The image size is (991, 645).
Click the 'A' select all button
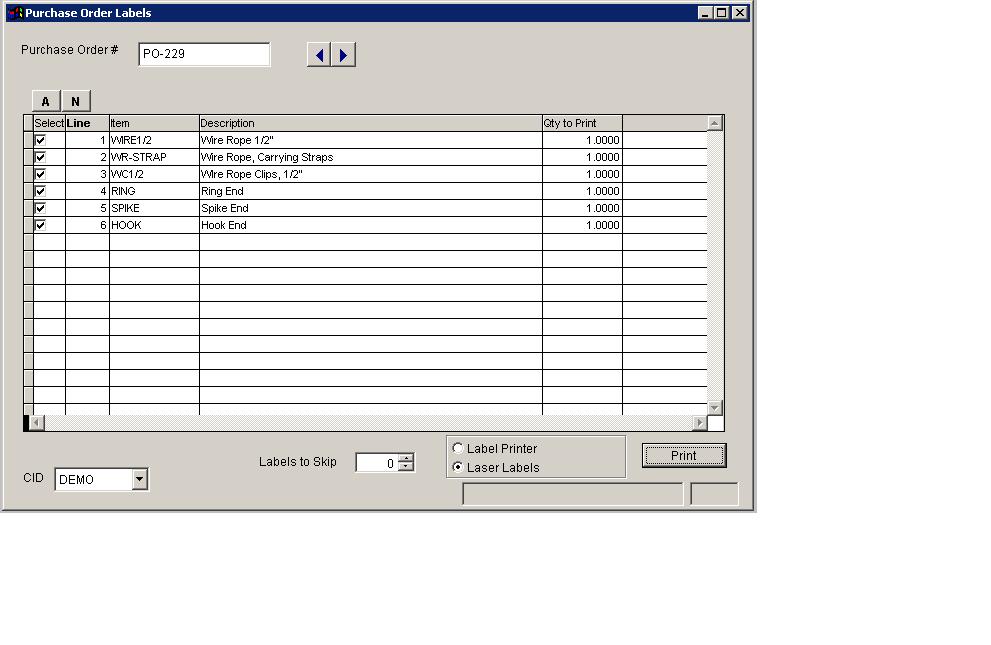click(46, 101)
